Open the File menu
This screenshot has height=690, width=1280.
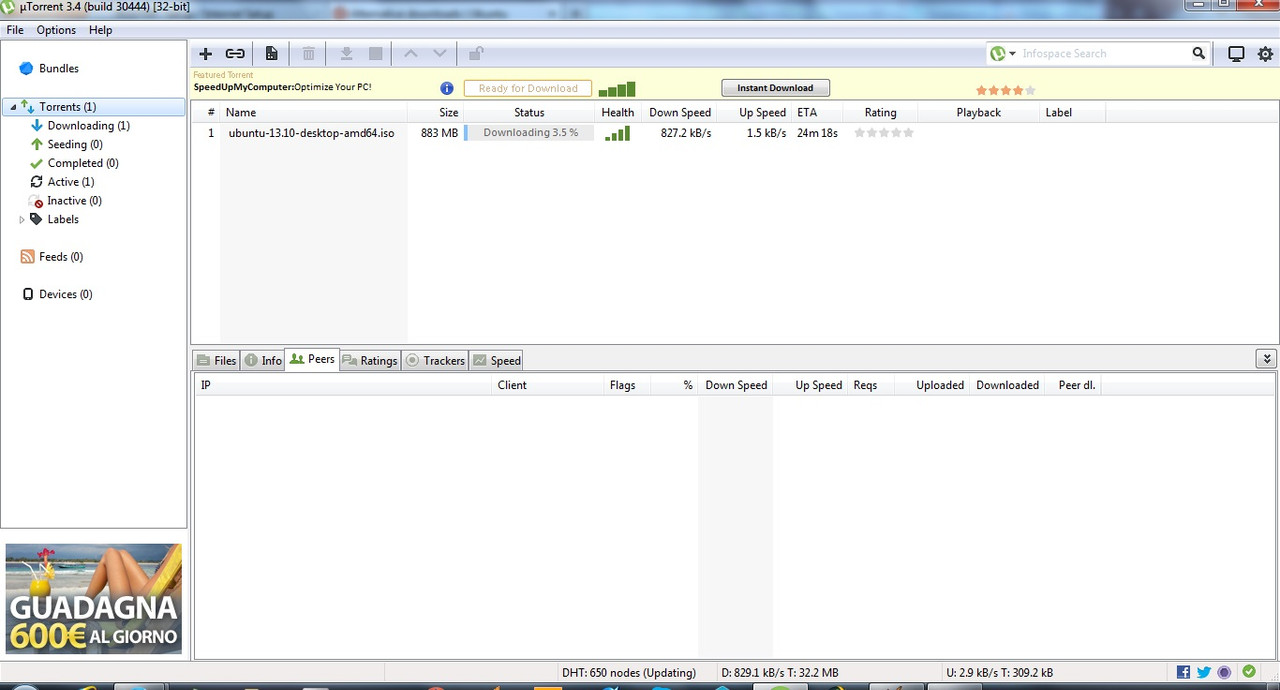[x=15, y=30]
